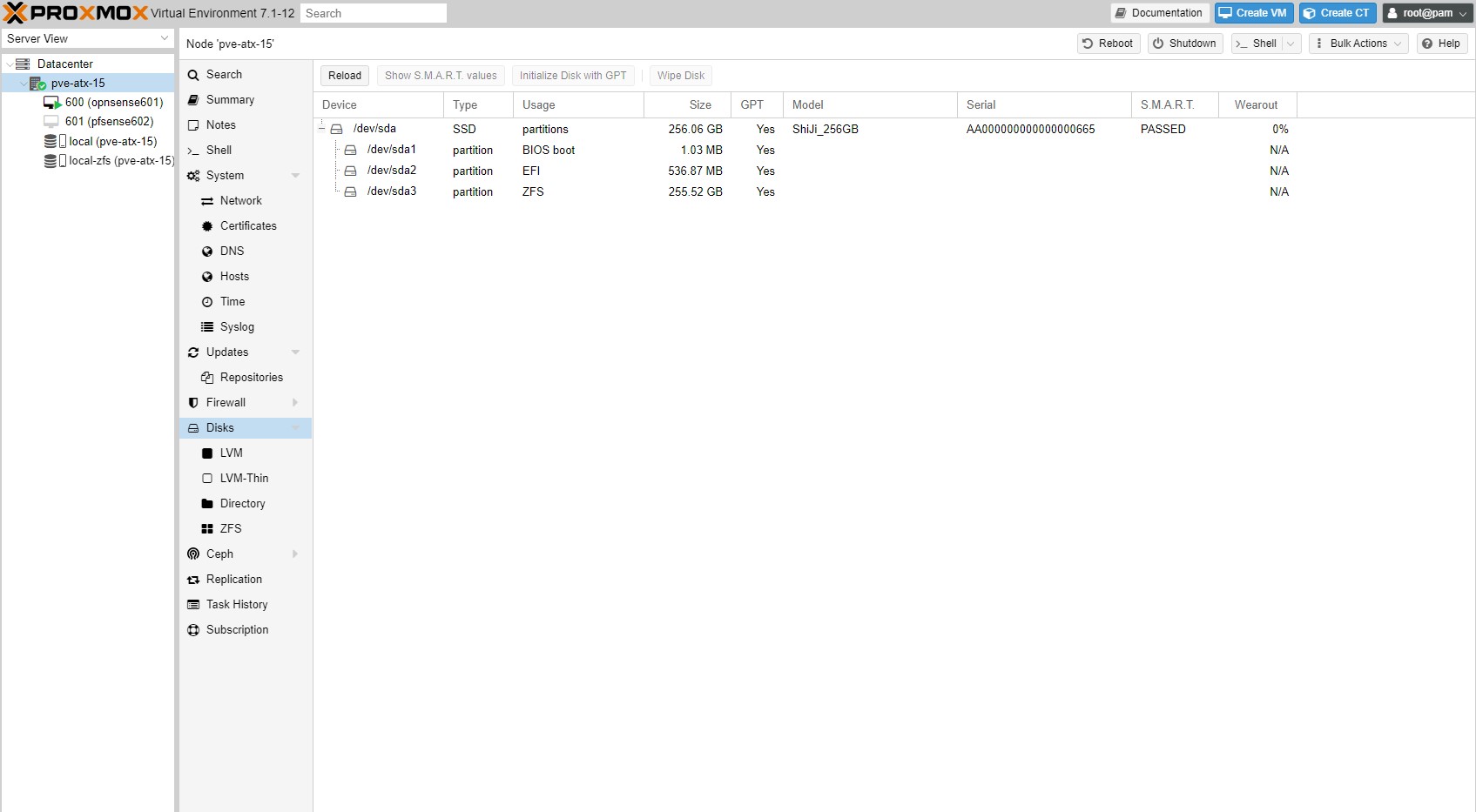
Task: Click the Proxmox logo
Action: [x=76, y=13]
